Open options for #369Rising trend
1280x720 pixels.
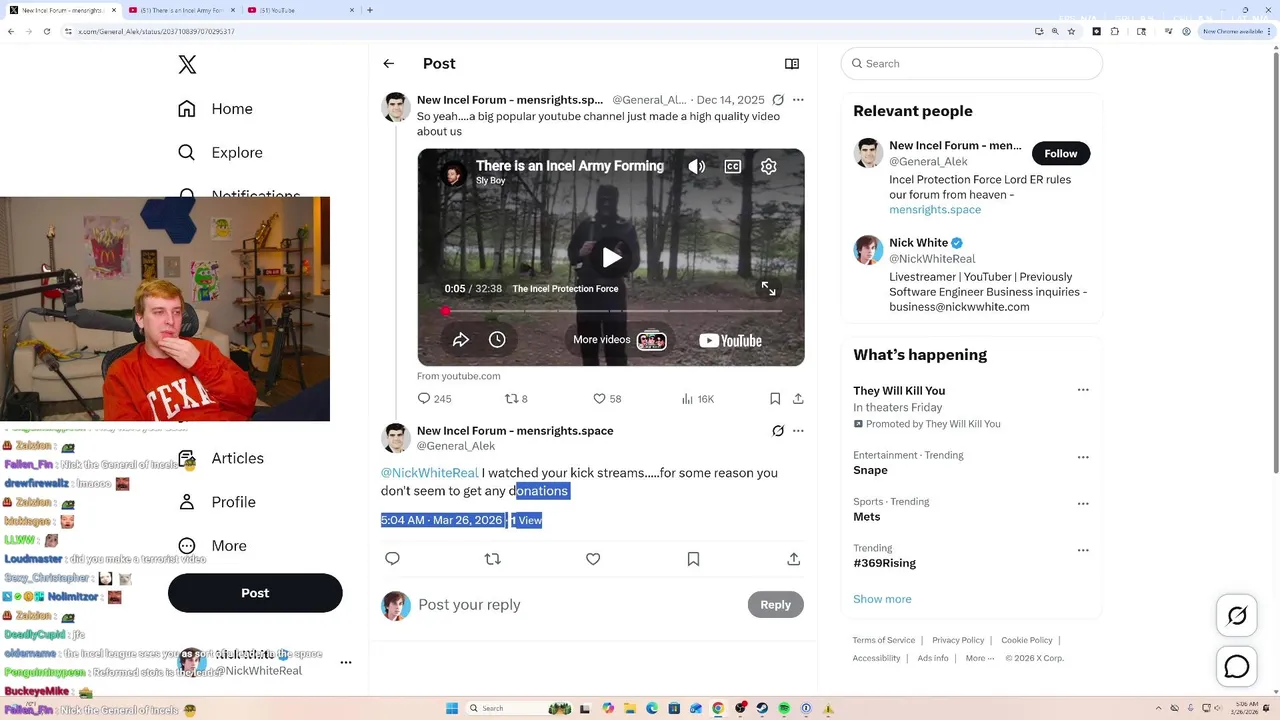pyautogui.click(x=1083, y=550)
